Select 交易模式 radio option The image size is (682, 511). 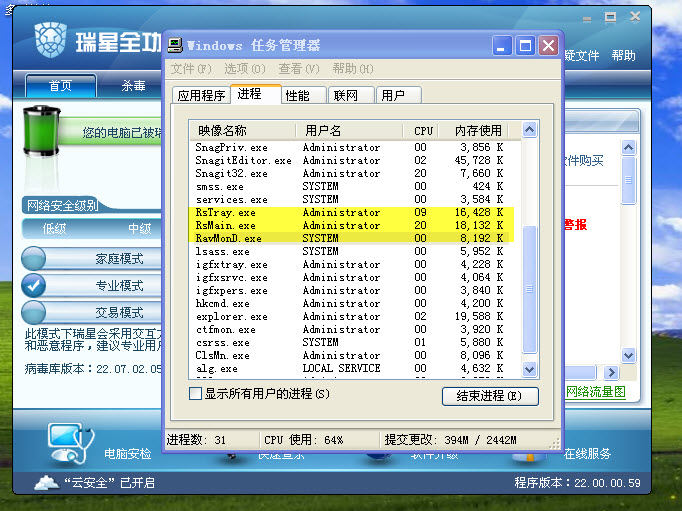[x=33, y=312]
